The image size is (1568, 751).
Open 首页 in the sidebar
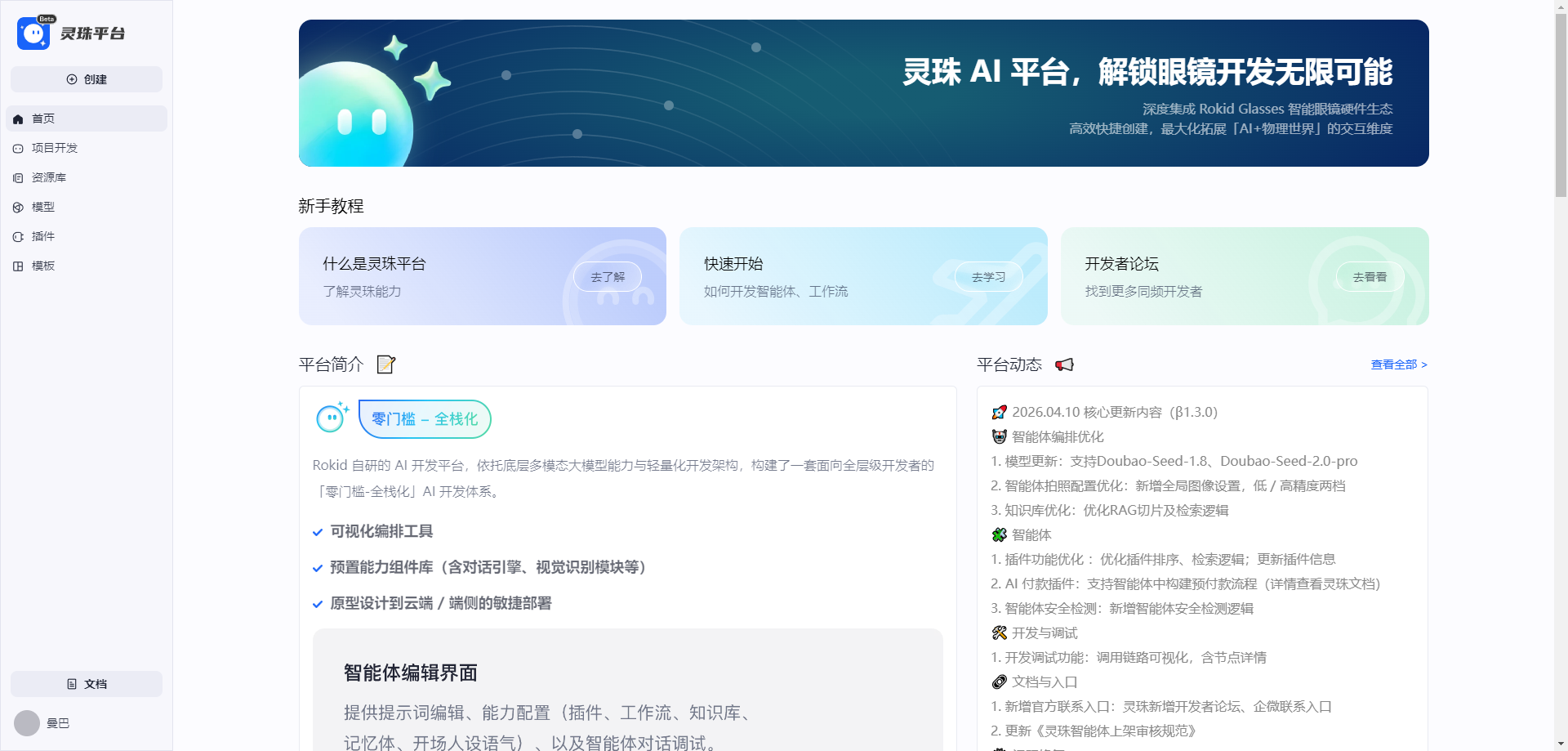[x=87, y=118]
